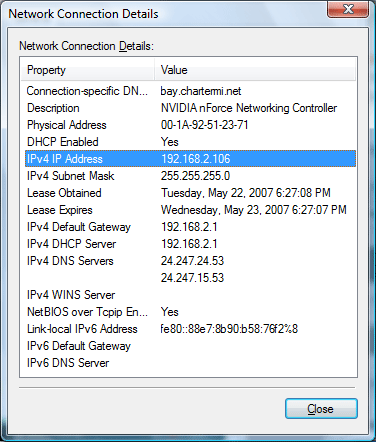The image size is (376, 442).
Task: Select the Physical Address row
Action: (x=190, y=125)
